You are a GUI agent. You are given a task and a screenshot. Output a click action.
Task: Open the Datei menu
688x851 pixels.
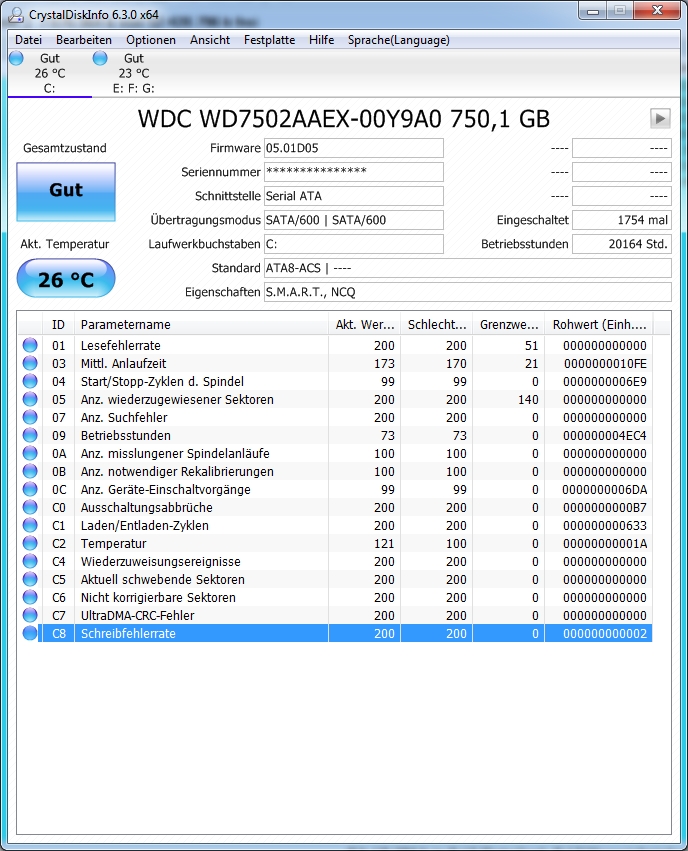pos(28,40)
